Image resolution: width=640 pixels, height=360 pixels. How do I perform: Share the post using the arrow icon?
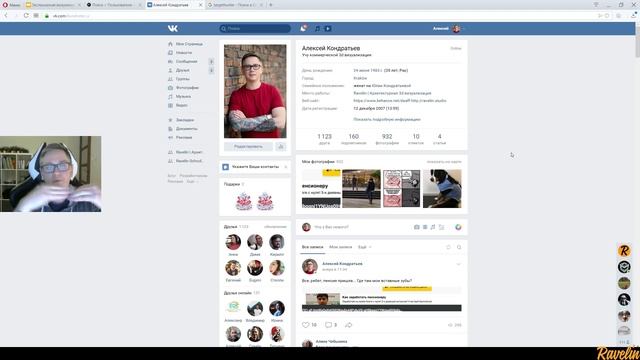point(348,325)
